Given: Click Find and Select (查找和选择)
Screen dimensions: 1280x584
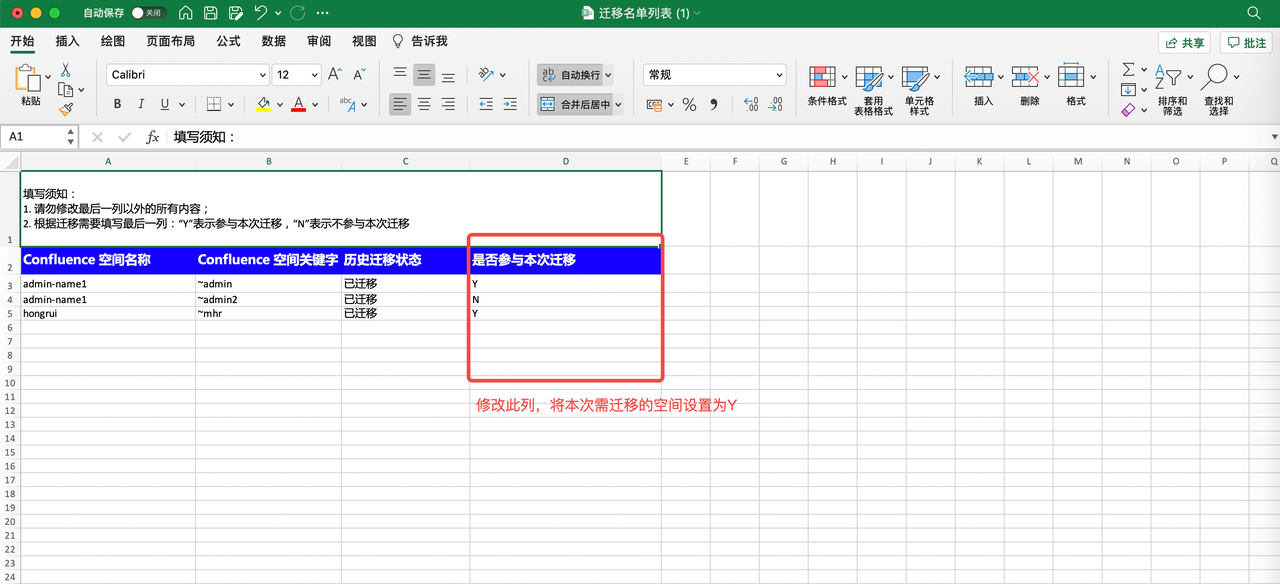Looking at the screenshot, I should point(1218,90).
